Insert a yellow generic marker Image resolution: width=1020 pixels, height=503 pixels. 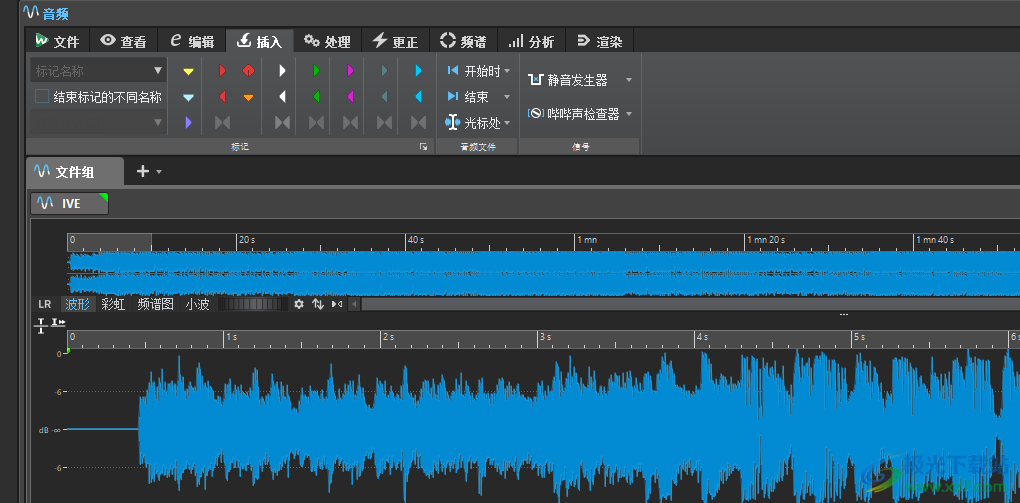pos(188,72)
